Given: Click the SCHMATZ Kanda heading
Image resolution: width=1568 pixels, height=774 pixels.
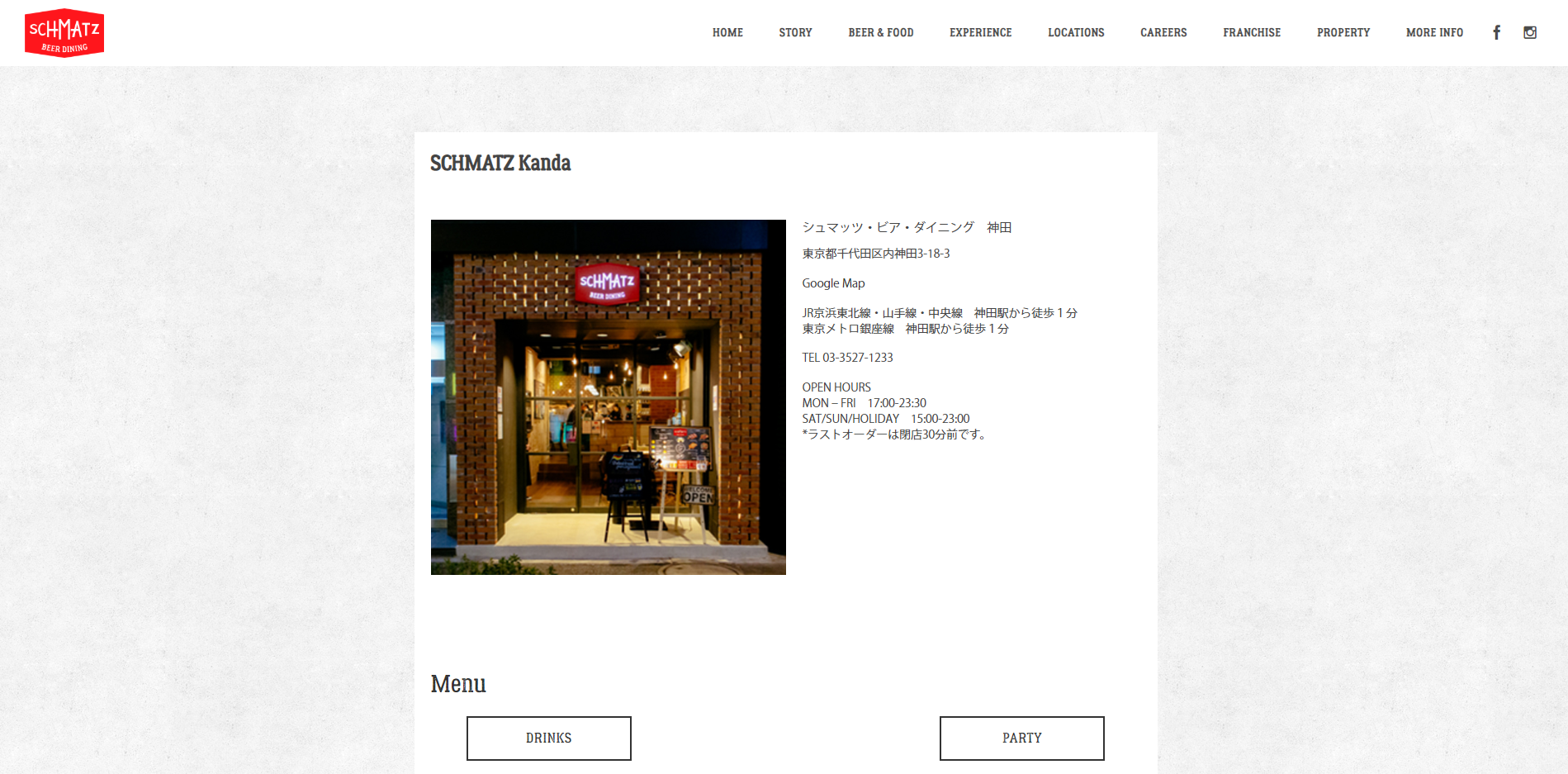Looking at the screenshot, I should 500,163.
